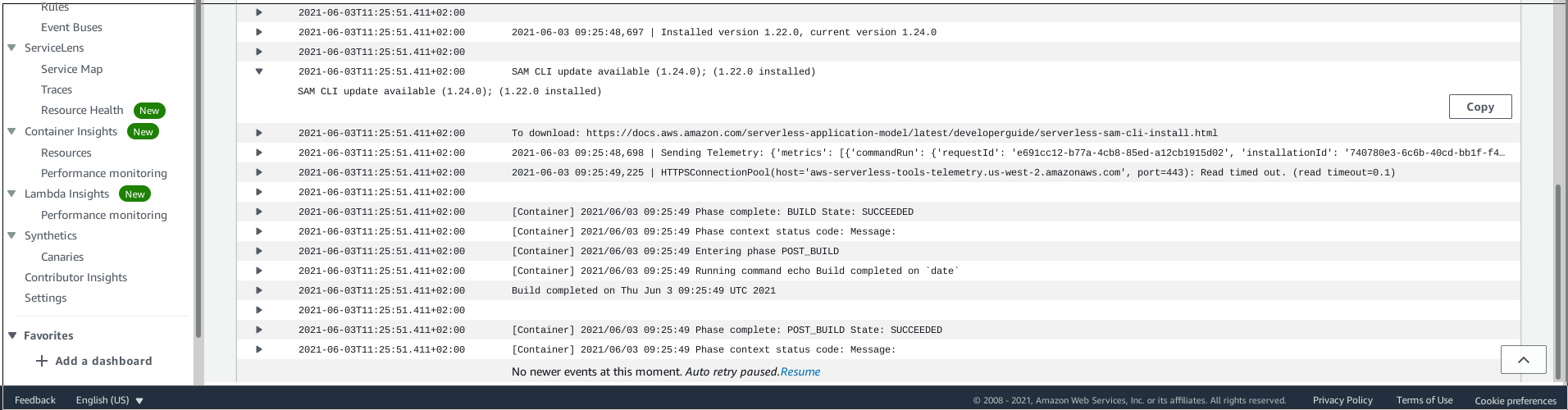This screenshot has width=1568, height=410.
Task: Collapse the Container Insights sidebar section
Action: (x=11, y=131)
